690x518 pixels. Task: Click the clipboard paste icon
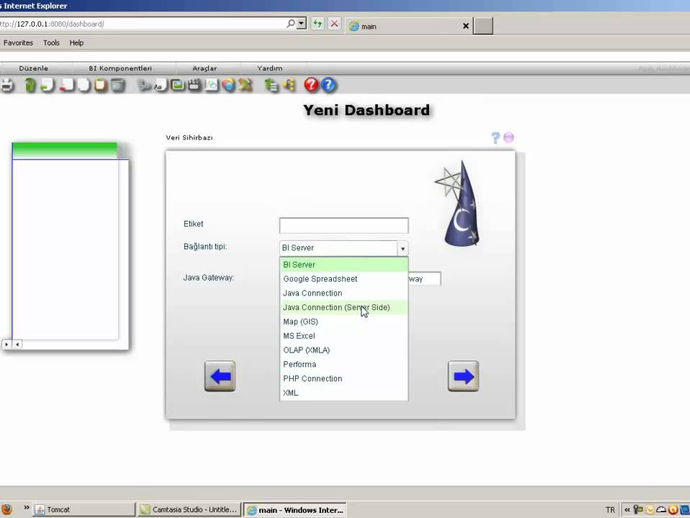(101, 85)
